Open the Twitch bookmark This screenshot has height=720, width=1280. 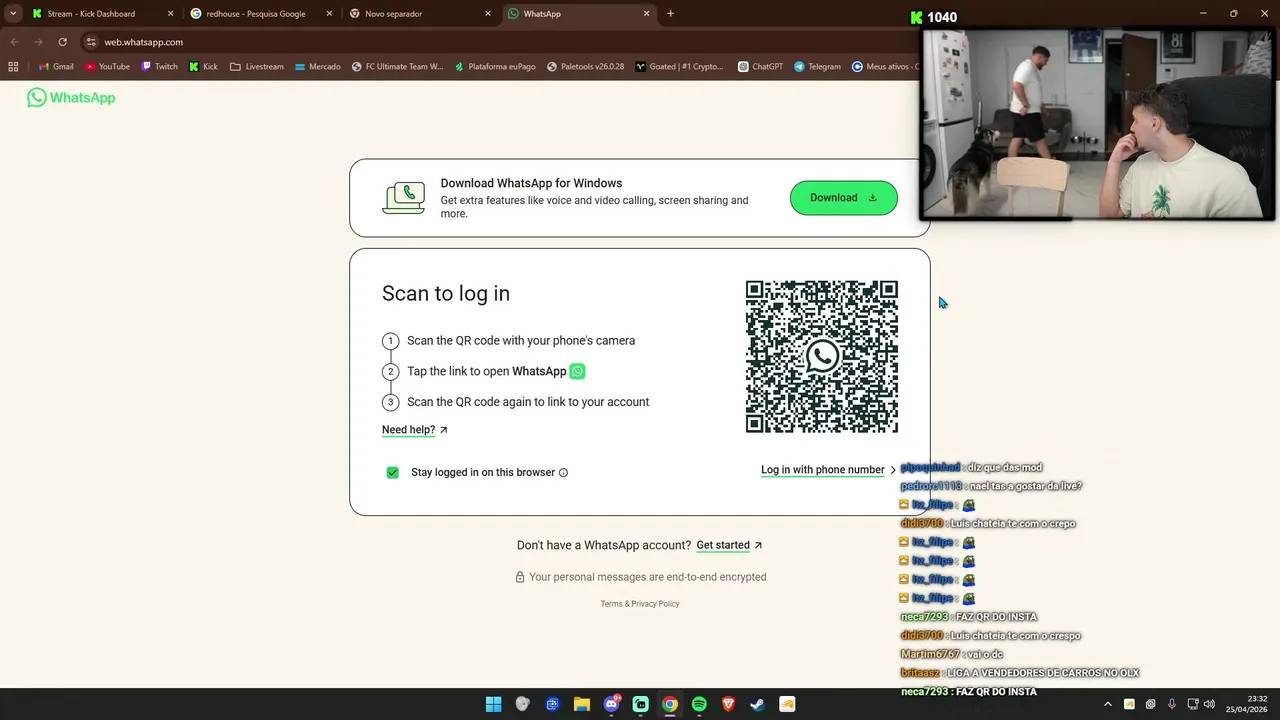[x=159, y=67]
